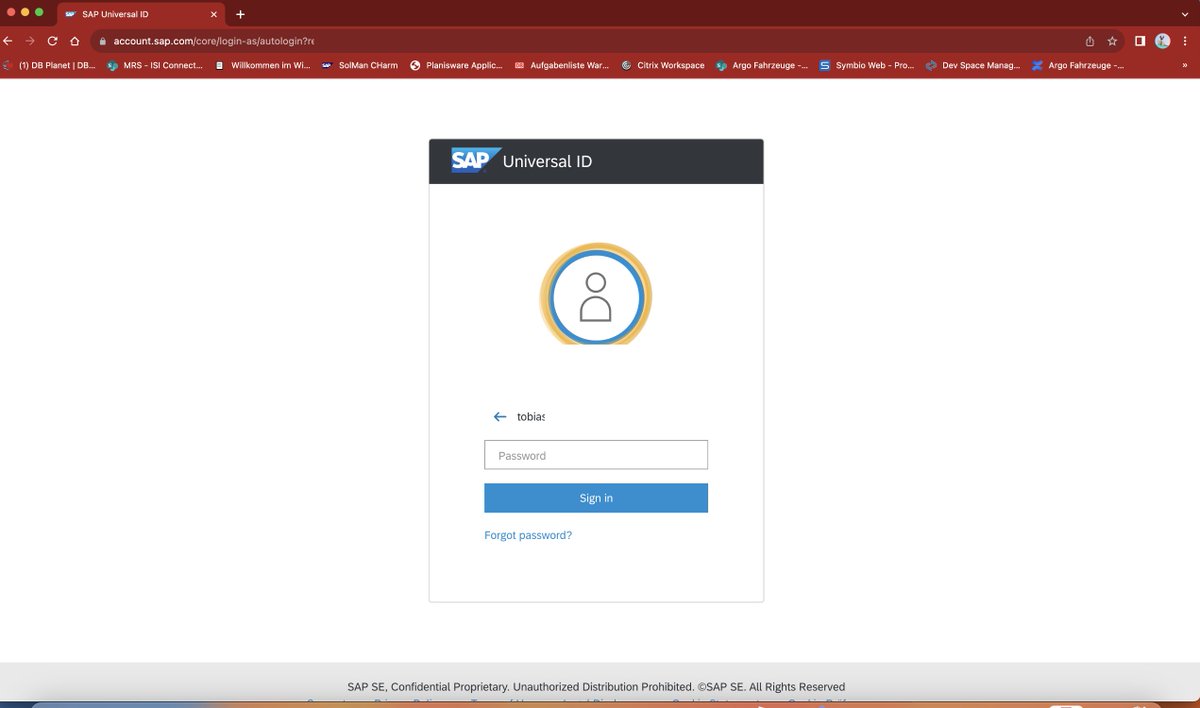Open the Citrix Workspace bookmark
The image size is (1200, 708).
[x=663, y=65]
